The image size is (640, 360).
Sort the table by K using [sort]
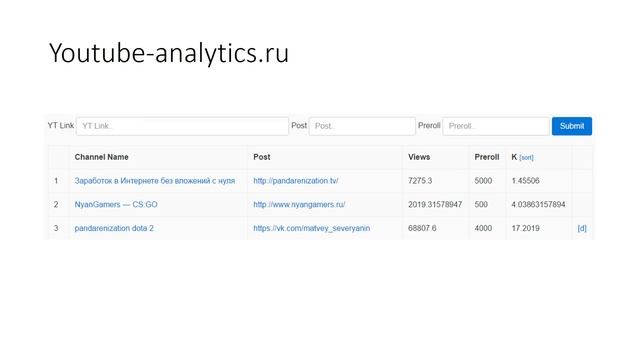point(526,158)
